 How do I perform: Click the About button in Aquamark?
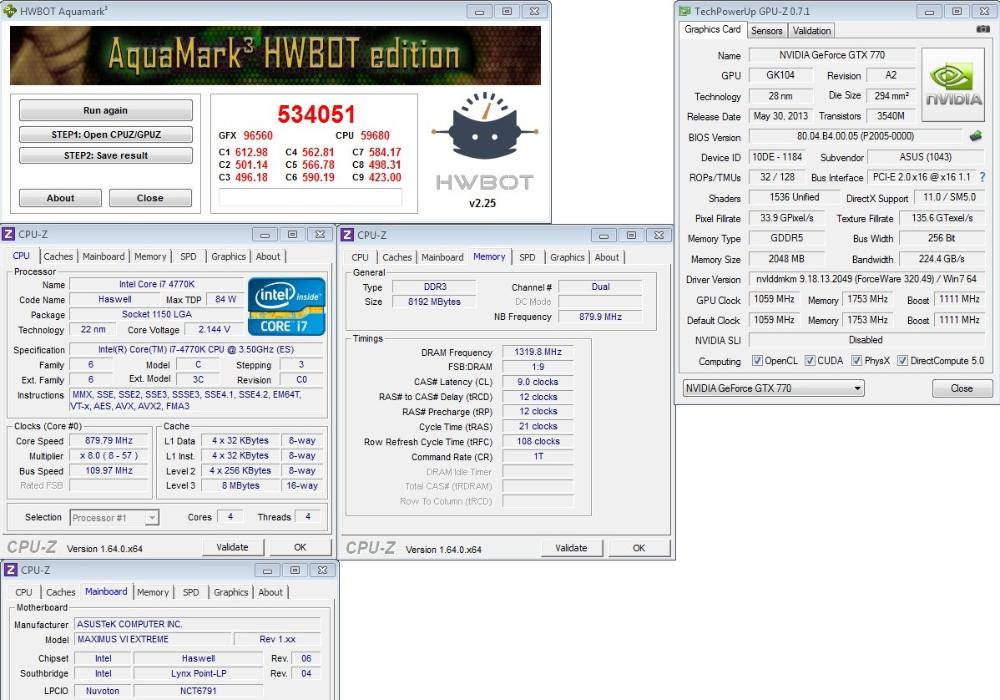point(60,198)
